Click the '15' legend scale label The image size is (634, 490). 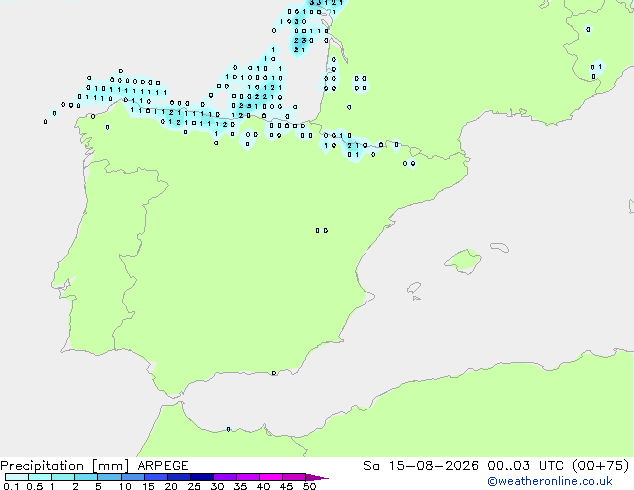pyautogui.click(x=148, y=486)
